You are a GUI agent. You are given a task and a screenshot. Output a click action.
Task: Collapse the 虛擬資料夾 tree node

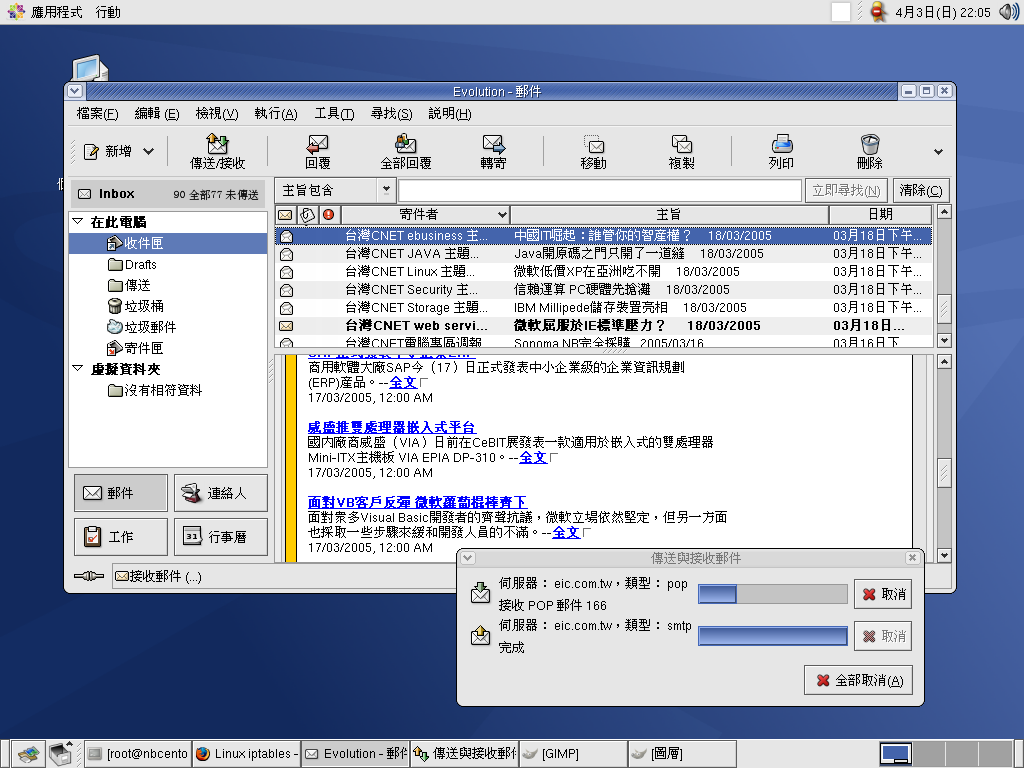[78, 368]
